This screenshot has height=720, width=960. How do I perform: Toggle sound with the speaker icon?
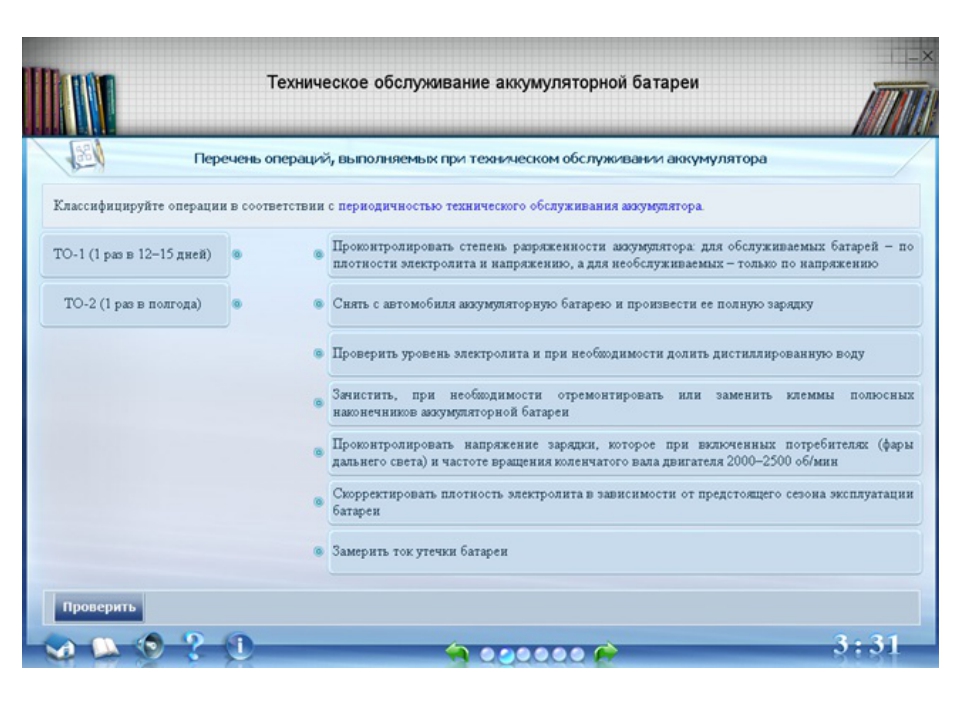[150, 648]
